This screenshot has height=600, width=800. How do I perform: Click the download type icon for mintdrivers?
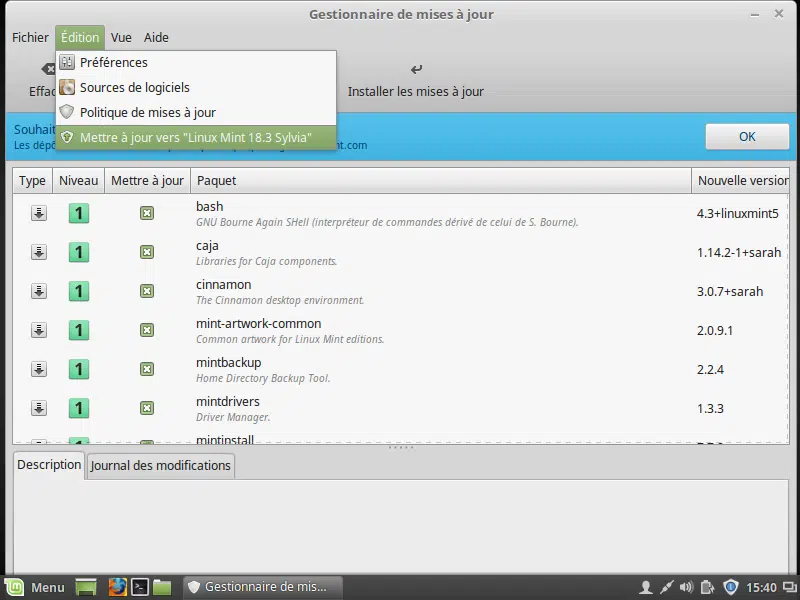click(39, 408)
